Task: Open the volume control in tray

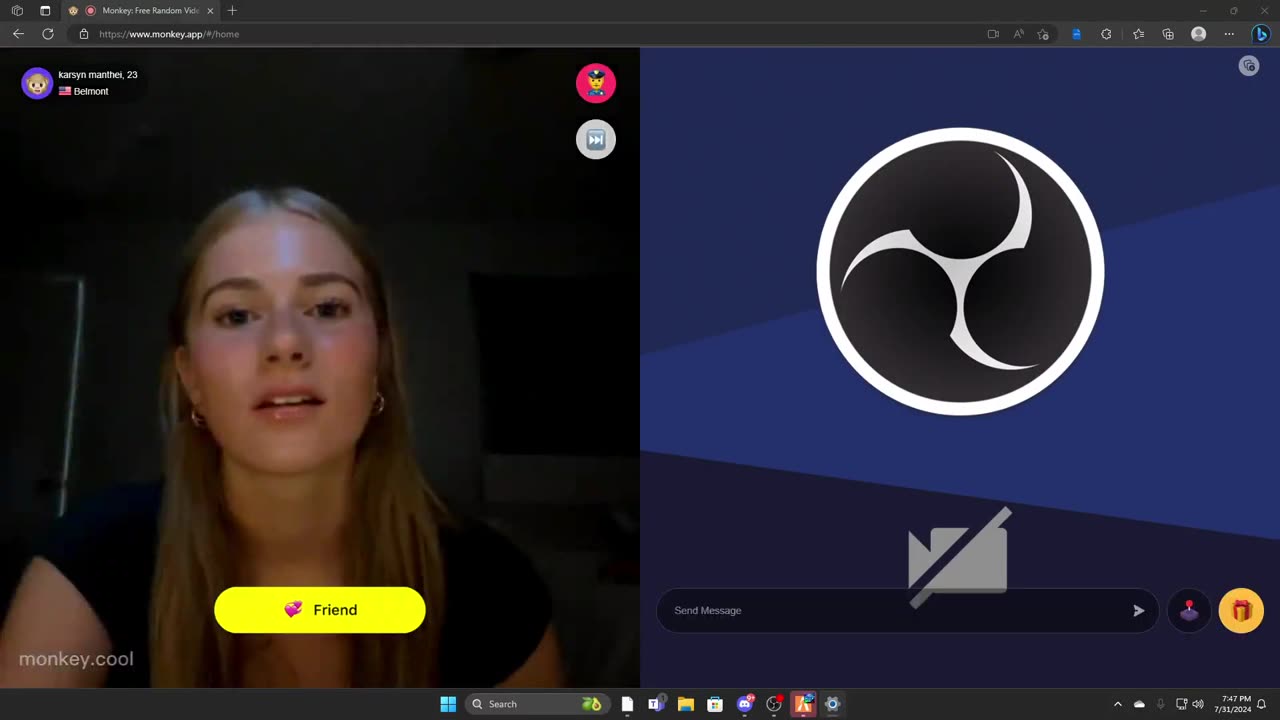Action: click(1198, 704)
